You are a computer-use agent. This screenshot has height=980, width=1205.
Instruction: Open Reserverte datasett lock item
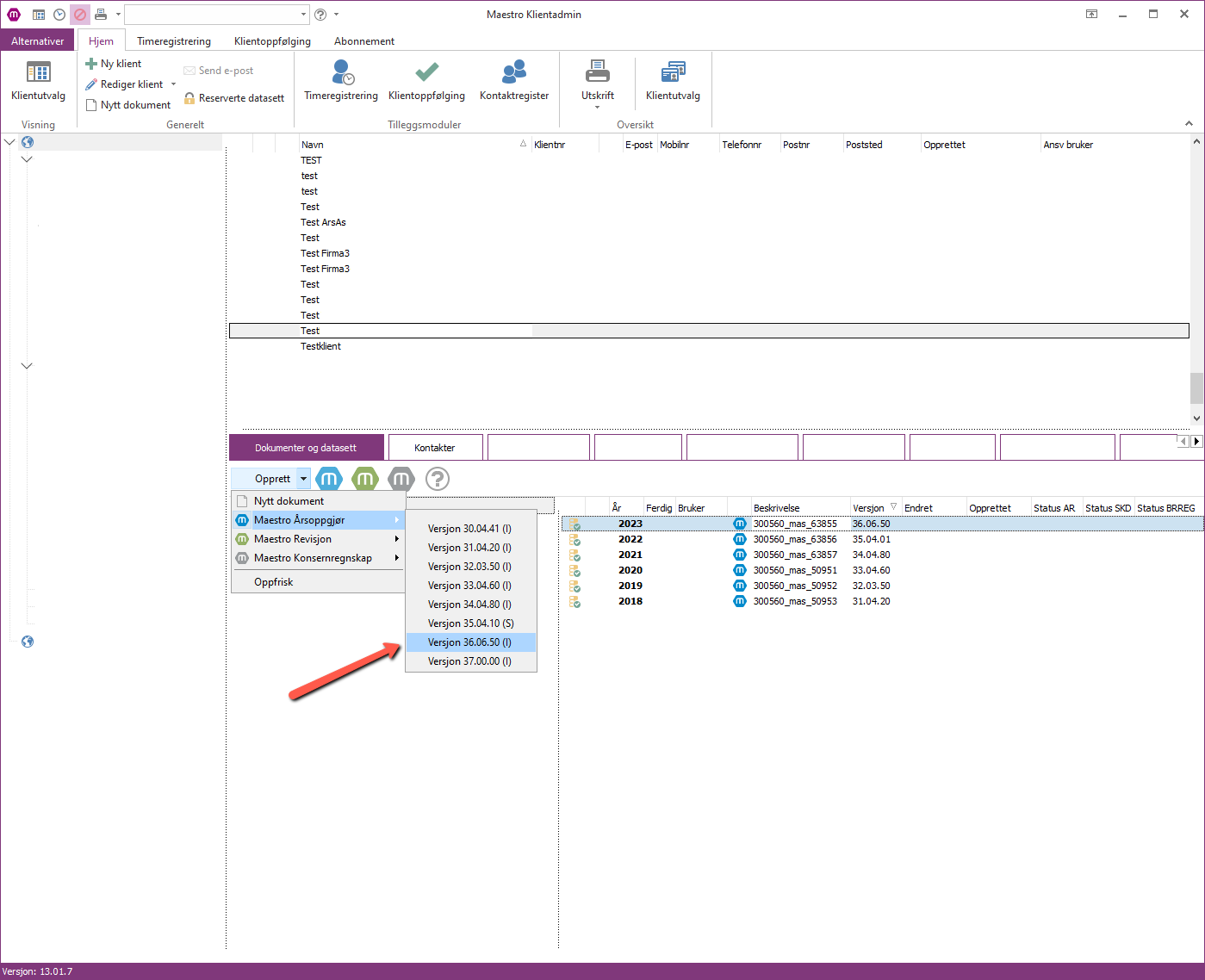tap(233, 98)
